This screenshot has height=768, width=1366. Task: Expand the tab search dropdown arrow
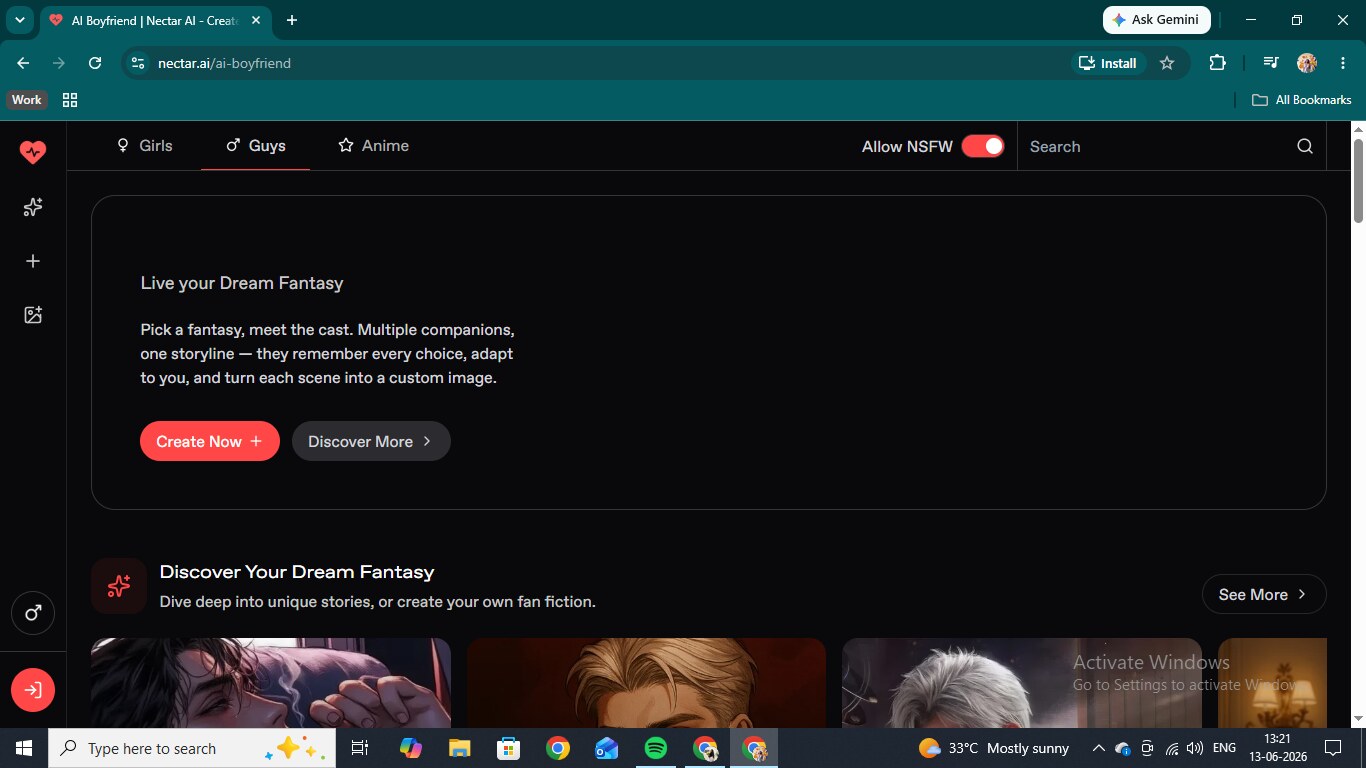click(x=19, y=20)
